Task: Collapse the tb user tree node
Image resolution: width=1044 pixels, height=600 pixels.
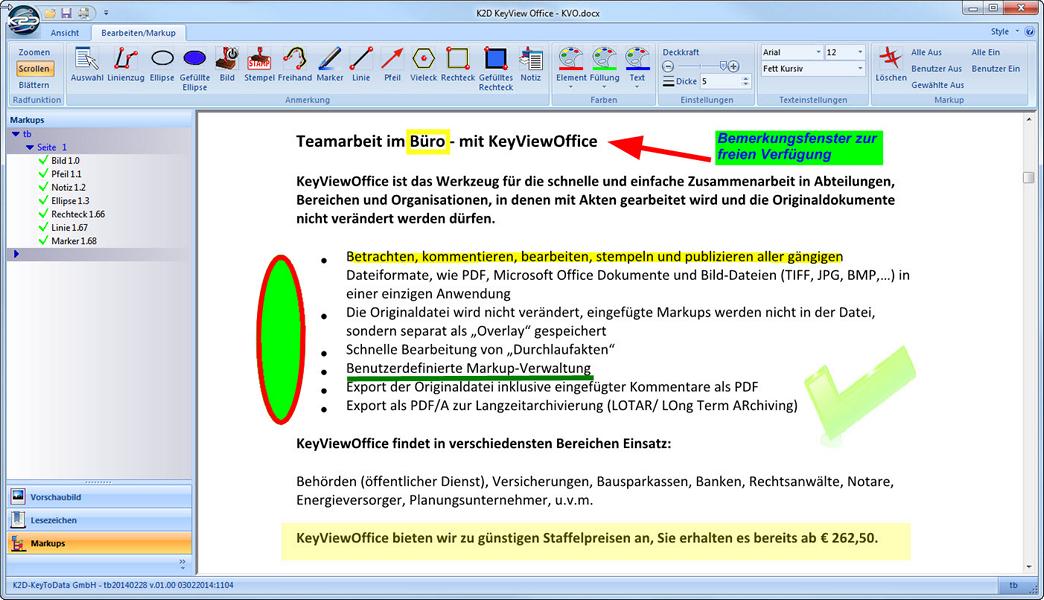Action: pos(16,134)
